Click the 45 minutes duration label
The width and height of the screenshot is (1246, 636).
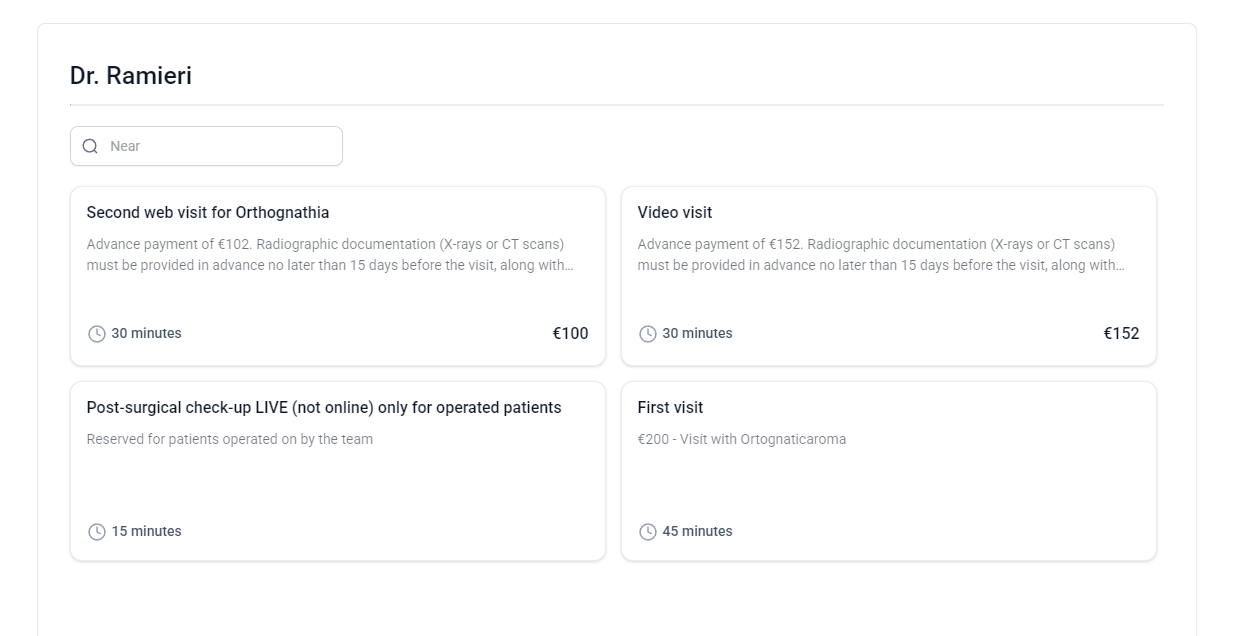697,532
